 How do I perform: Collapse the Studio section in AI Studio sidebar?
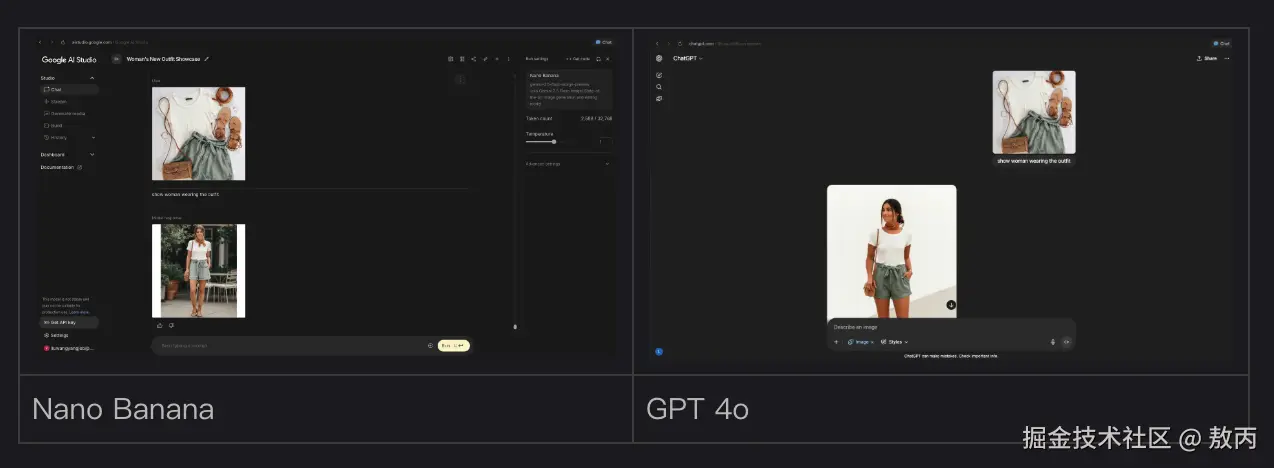pyautogui.click(x=93, y=78)
